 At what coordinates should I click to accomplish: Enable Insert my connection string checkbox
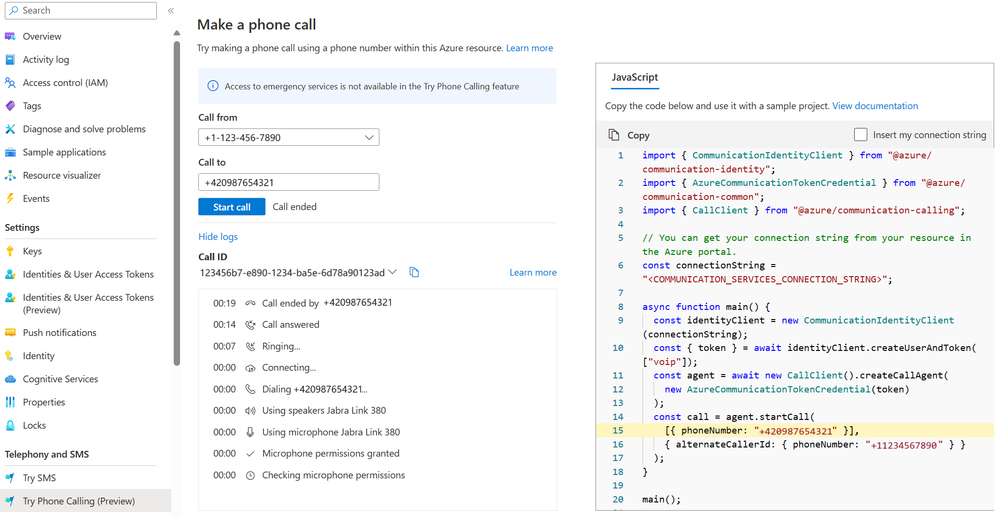pos(860,134)
